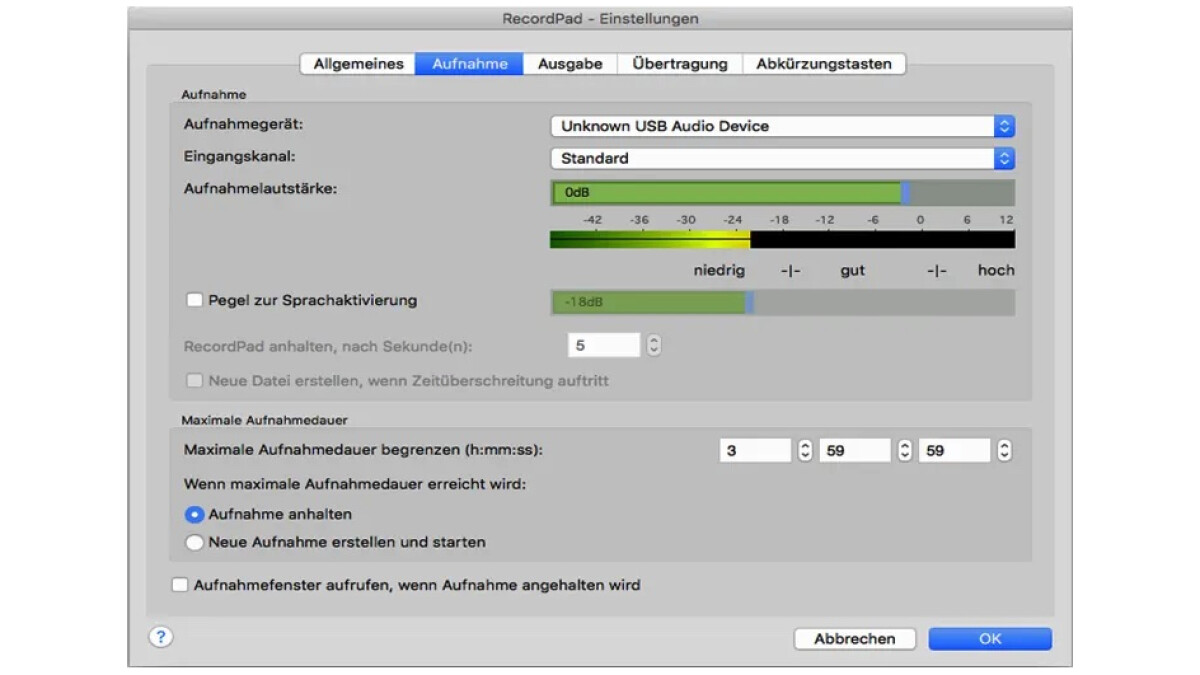Click the seconds field showing 5
Viewport: 1200px width, 675px height.
604,345
